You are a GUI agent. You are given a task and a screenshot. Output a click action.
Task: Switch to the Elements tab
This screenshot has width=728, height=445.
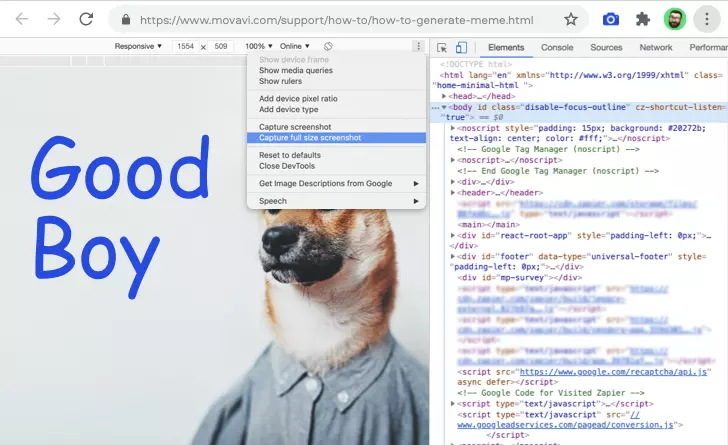point(506,47)
